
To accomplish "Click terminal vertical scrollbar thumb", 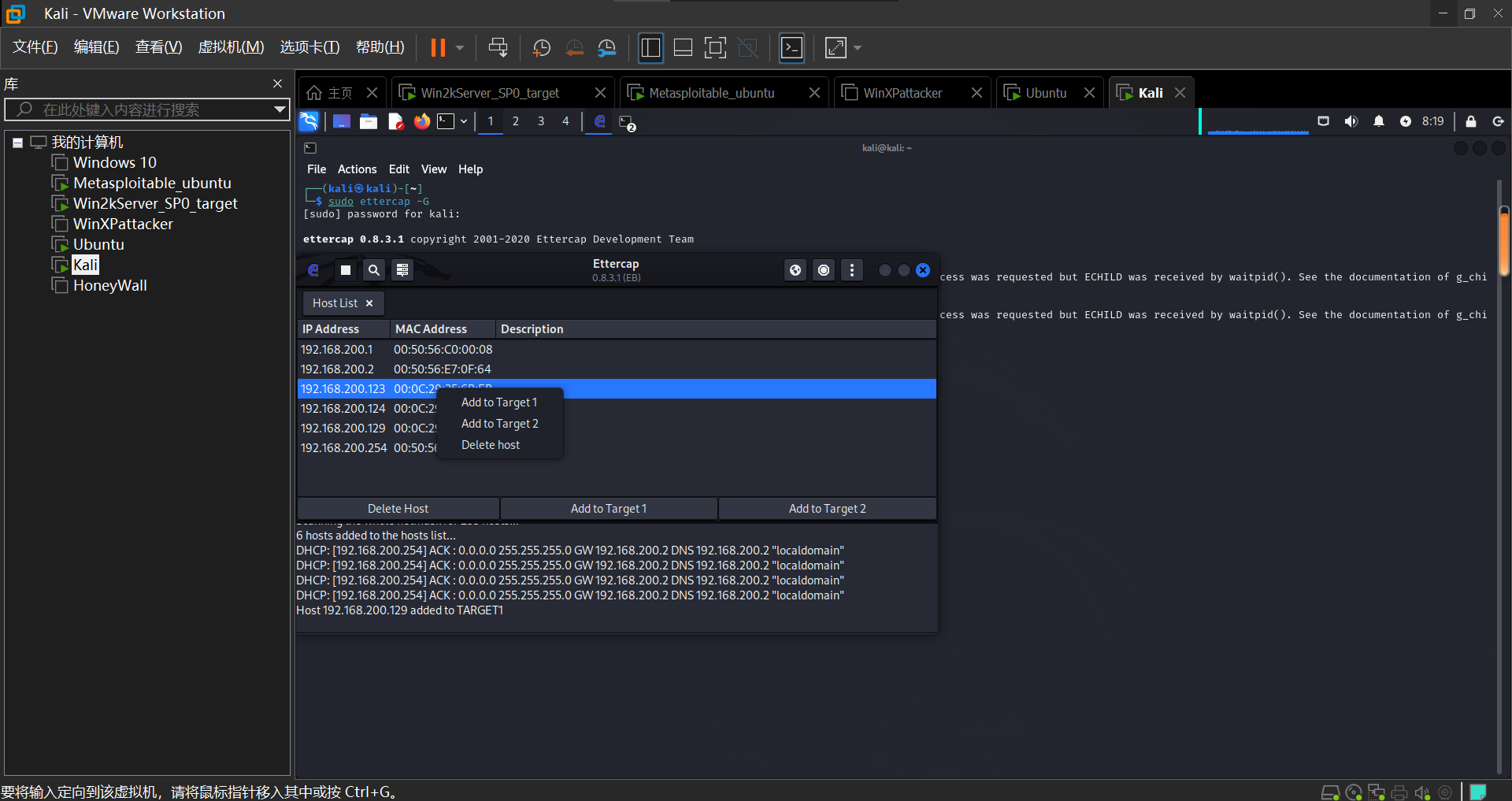I will pos(1503,240).
